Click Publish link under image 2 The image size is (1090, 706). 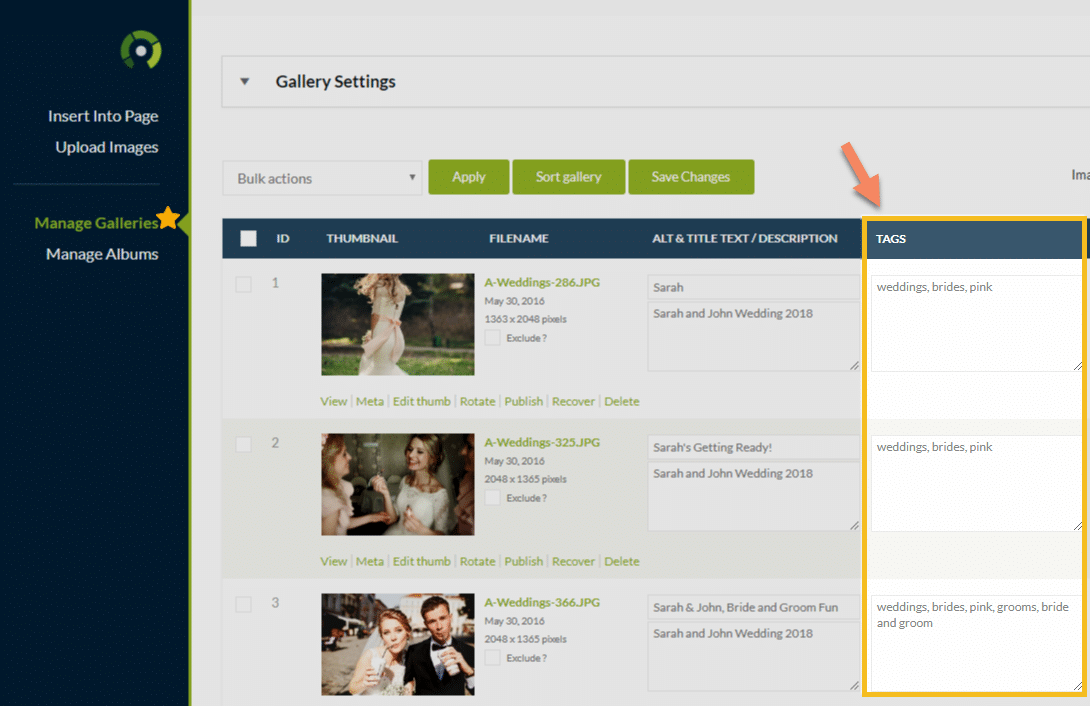(523, 561)
